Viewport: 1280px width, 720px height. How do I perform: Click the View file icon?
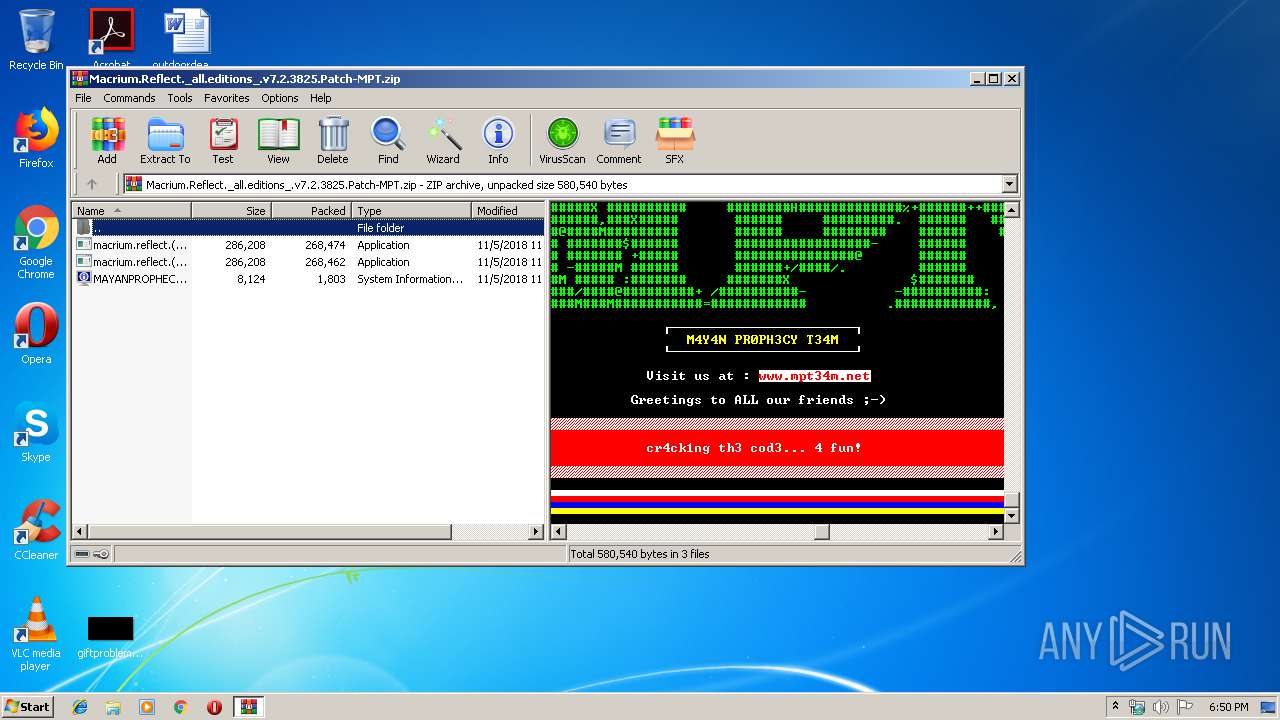pyautogui.click(x=278, y=141)
